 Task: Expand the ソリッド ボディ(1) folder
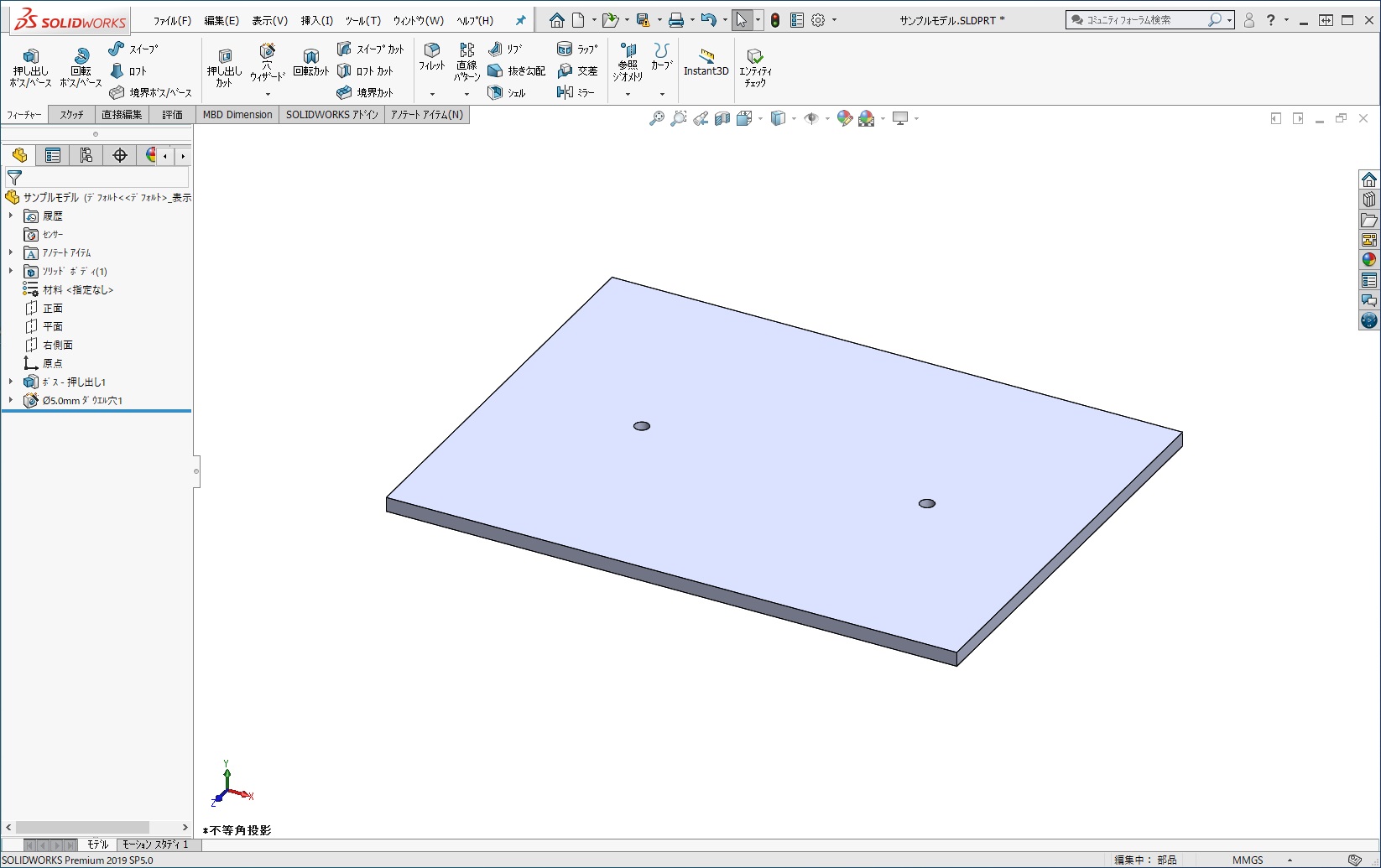pyautogui.click(x=11, y=271)
